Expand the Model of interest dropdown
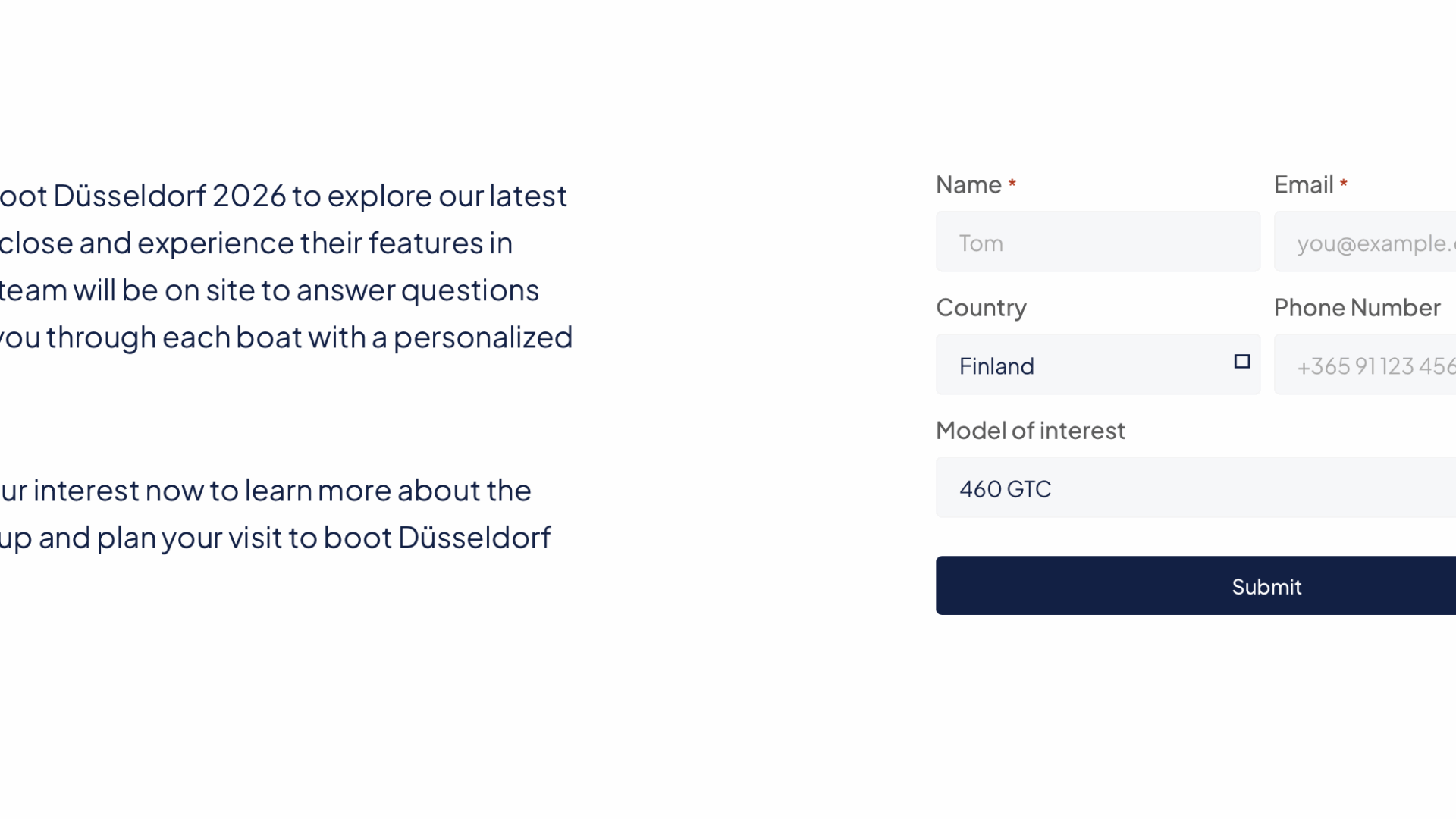Image resolution: width=1456 pixels, height=819 pixels. point(1195,488)
